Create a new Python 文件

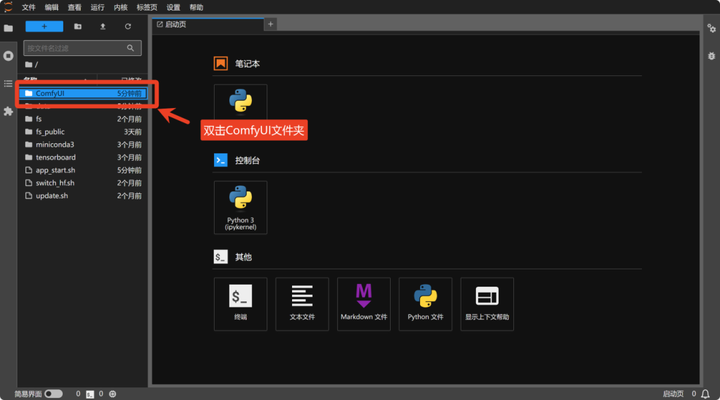point(425,304)
